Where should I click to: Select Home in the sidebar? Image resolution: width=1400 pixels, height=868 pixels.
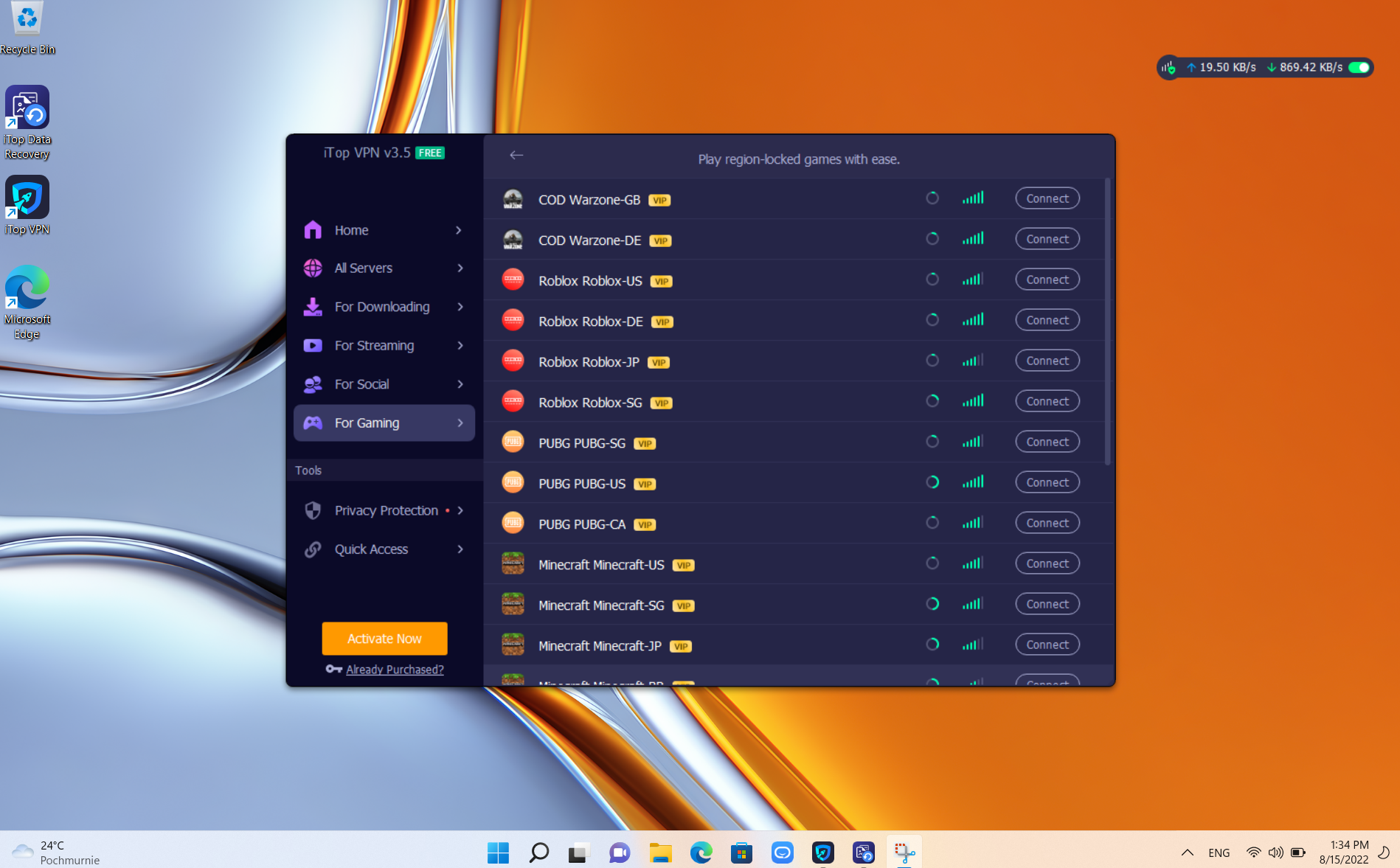[384, 230]
